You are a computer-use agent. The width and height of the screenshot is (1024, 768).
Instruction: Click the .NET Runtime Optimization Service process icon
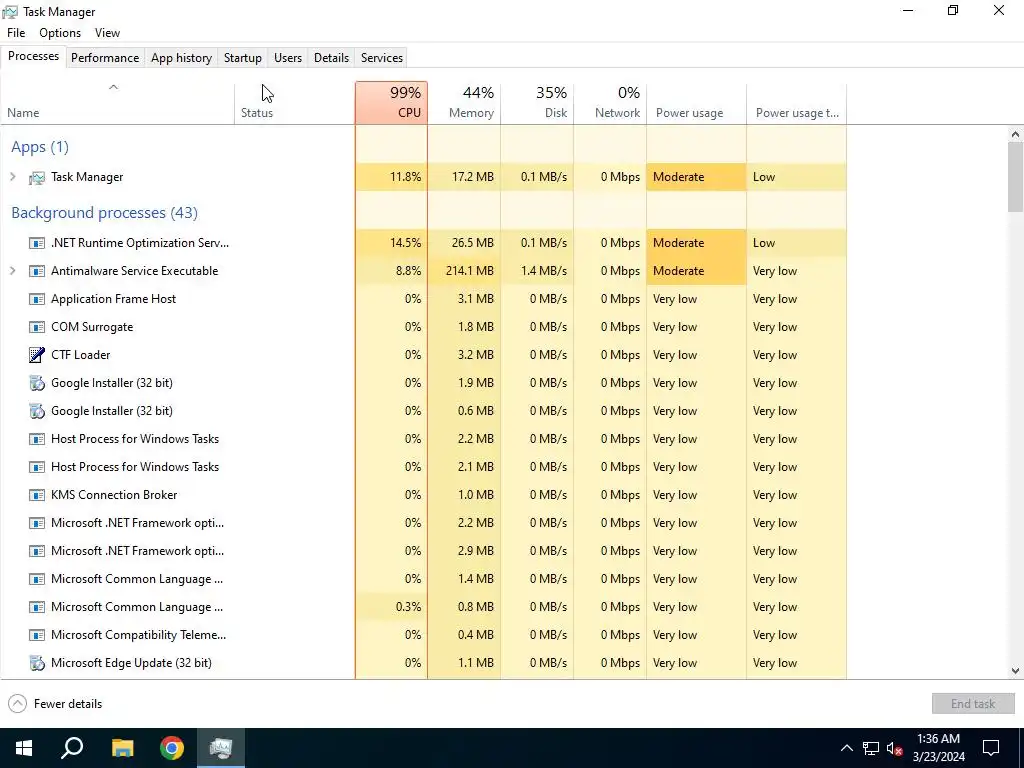pos(37,243)
